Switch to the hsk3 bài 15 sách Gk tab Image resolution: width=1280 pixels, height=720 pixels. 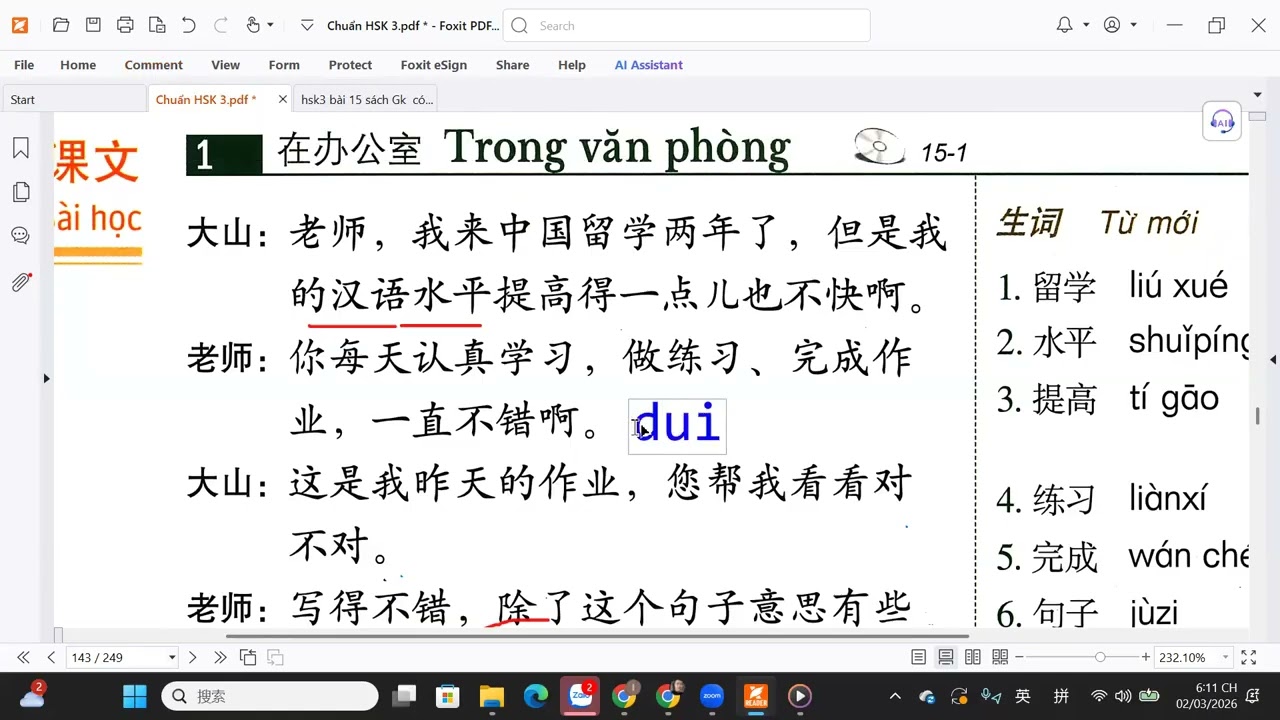point(367,99)
